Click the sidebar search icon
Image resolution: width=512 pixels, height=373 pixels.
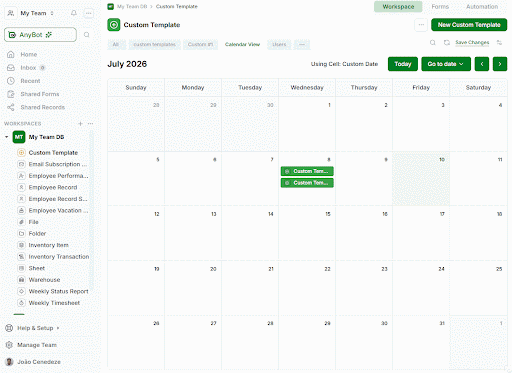point(87,35)
